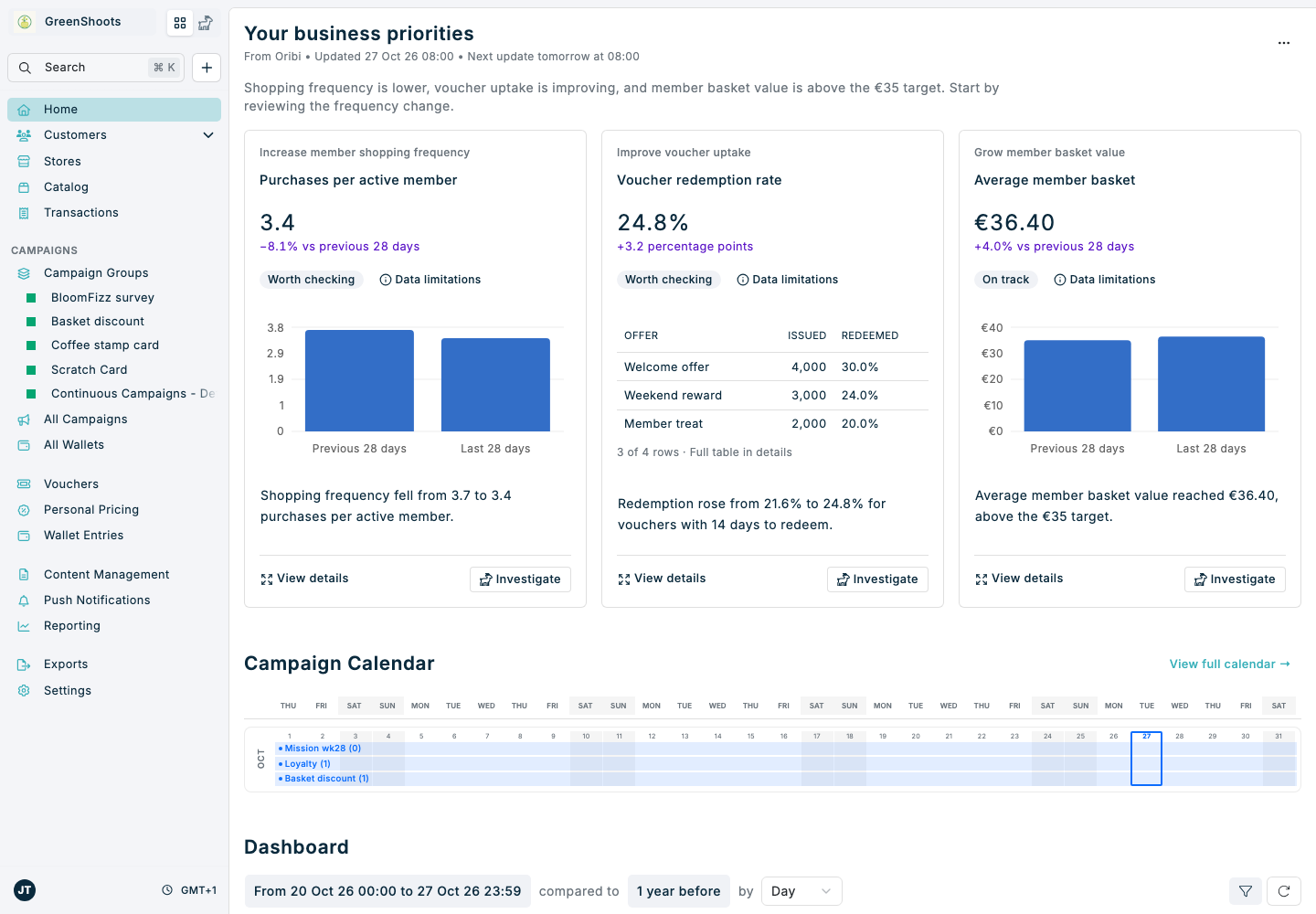Open the date range picker starting 20 Oct

click(387, 891)
